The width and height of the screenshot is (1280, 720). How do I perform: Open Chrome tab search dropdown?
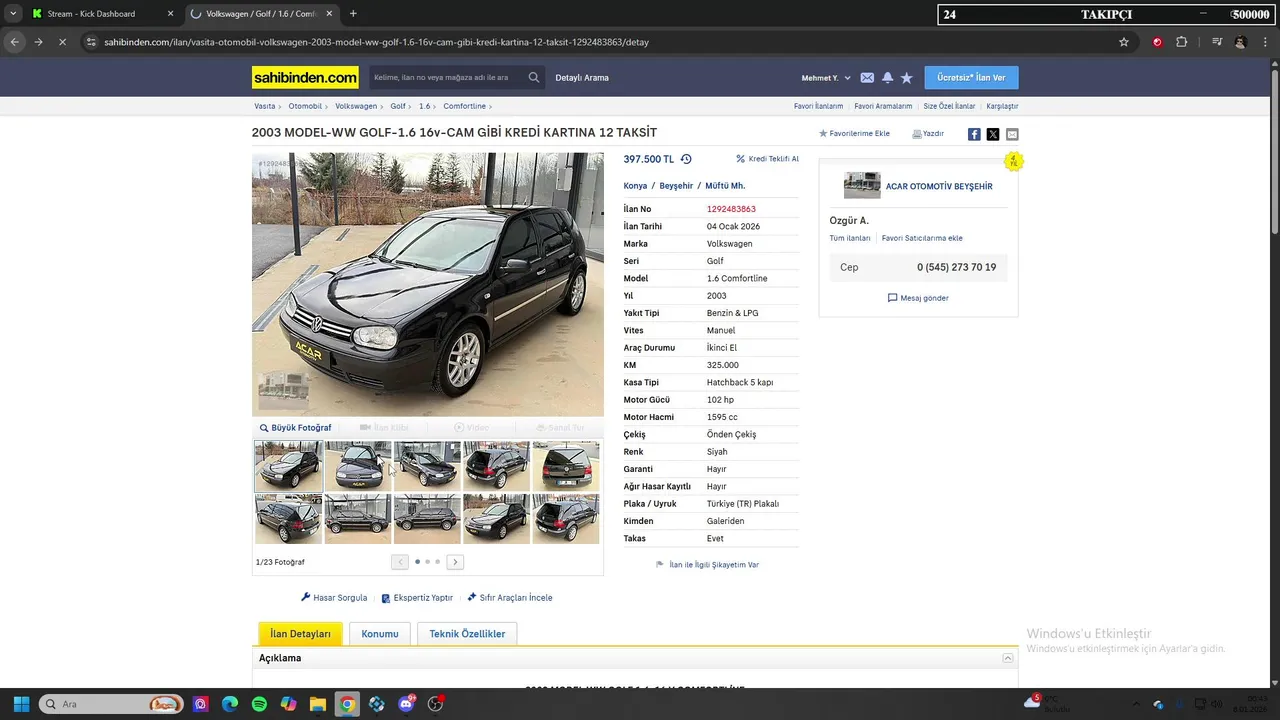(13, 14)
